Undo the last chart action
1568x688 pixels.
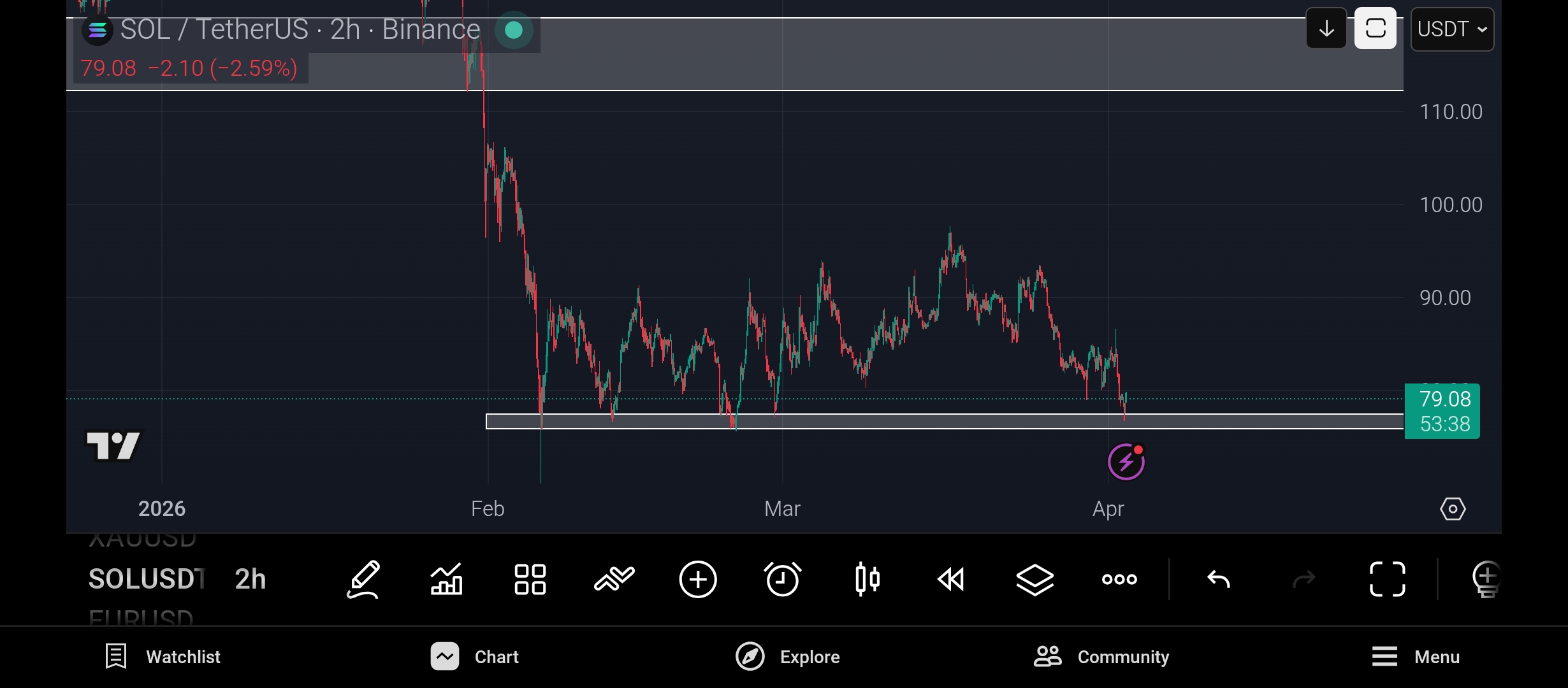1219,580
